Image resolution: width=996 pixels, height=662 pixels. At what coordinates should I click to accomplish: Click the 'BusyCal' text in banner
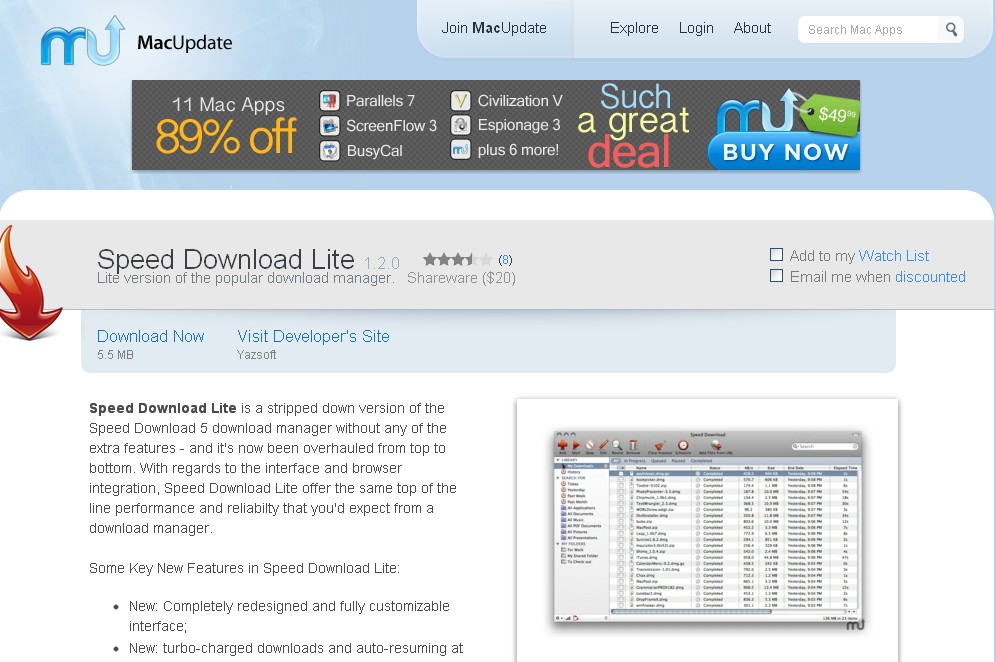click(374, 151)
